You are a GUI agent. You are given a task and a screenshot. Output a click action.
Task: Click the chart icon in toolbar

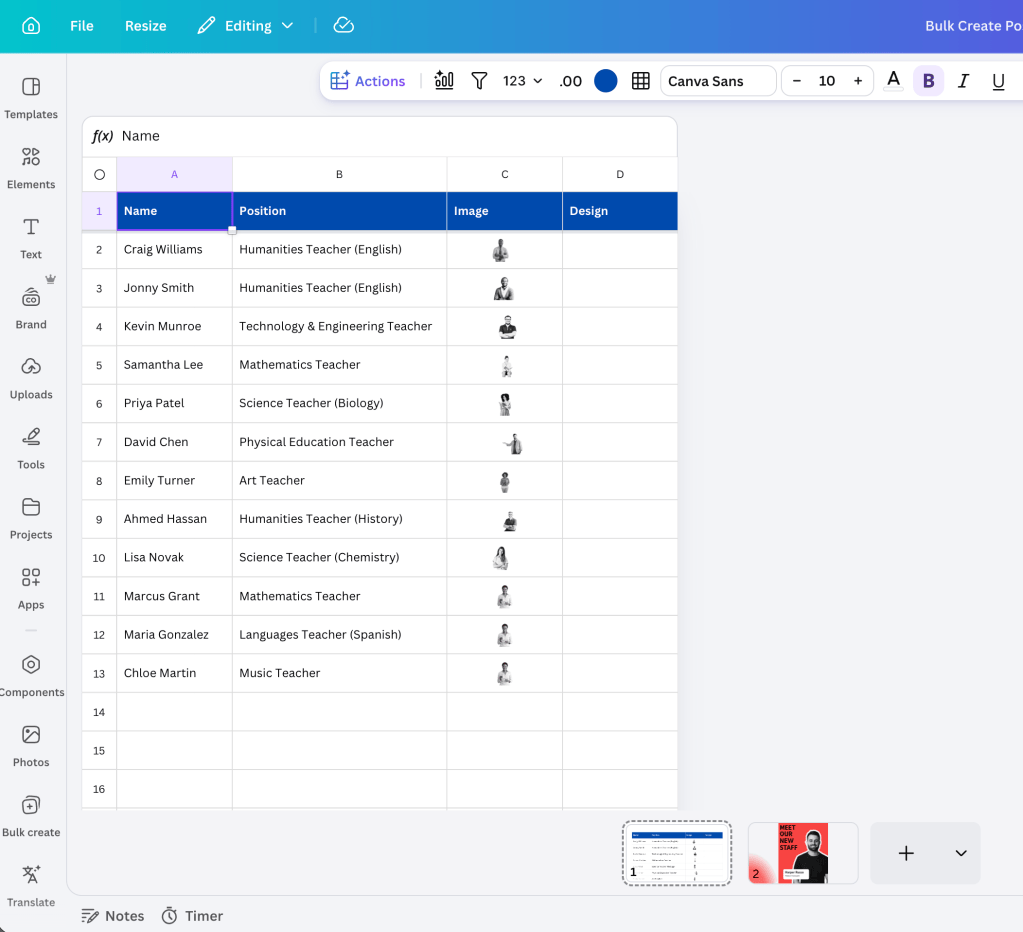click(444, 80)
